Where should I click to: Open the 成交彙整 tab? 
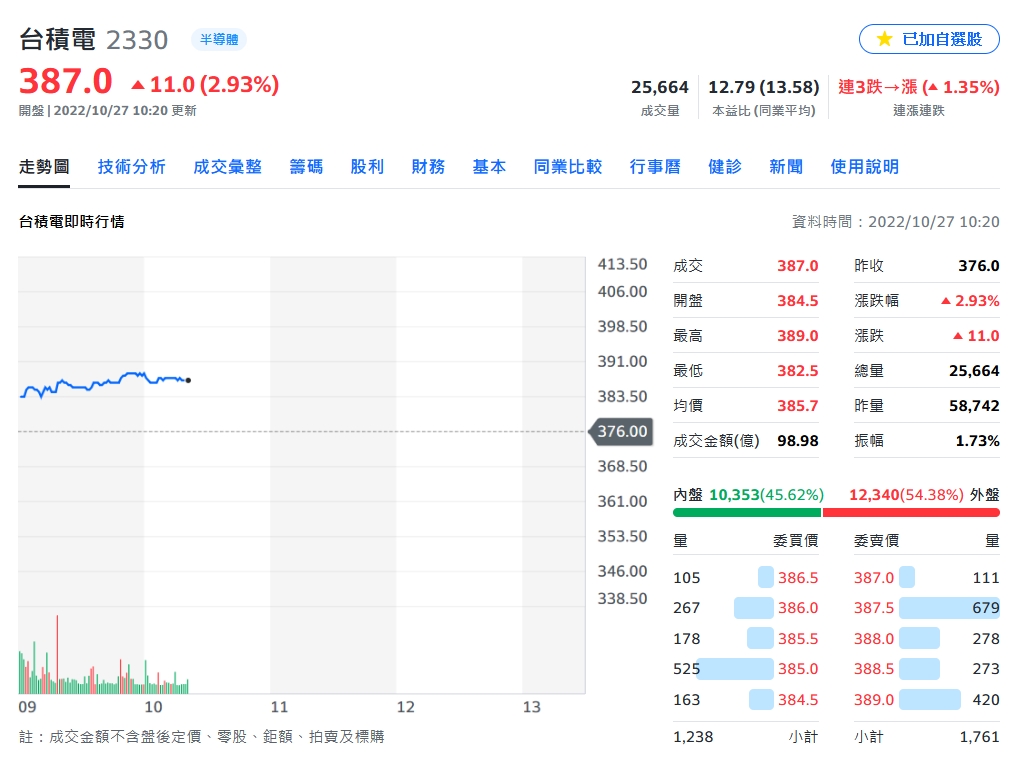coord(227,167)
